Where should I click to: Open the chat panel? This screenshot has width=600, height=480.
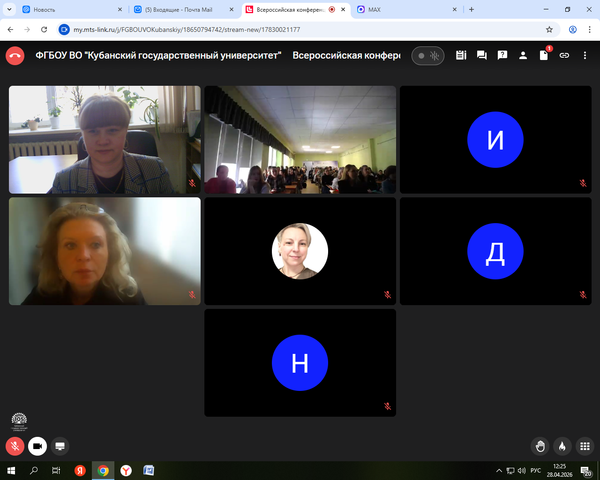click(x=482, y=56)
